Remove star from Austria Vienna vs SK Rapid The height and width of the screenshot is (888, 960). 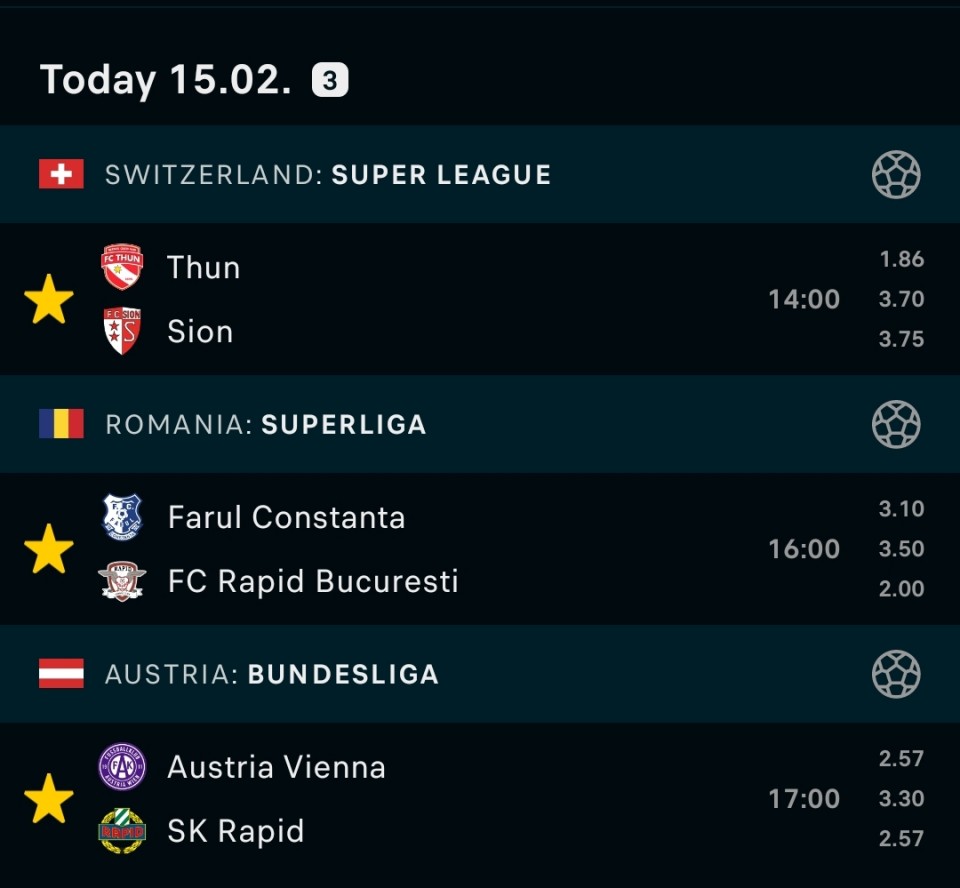click(49, 799)
